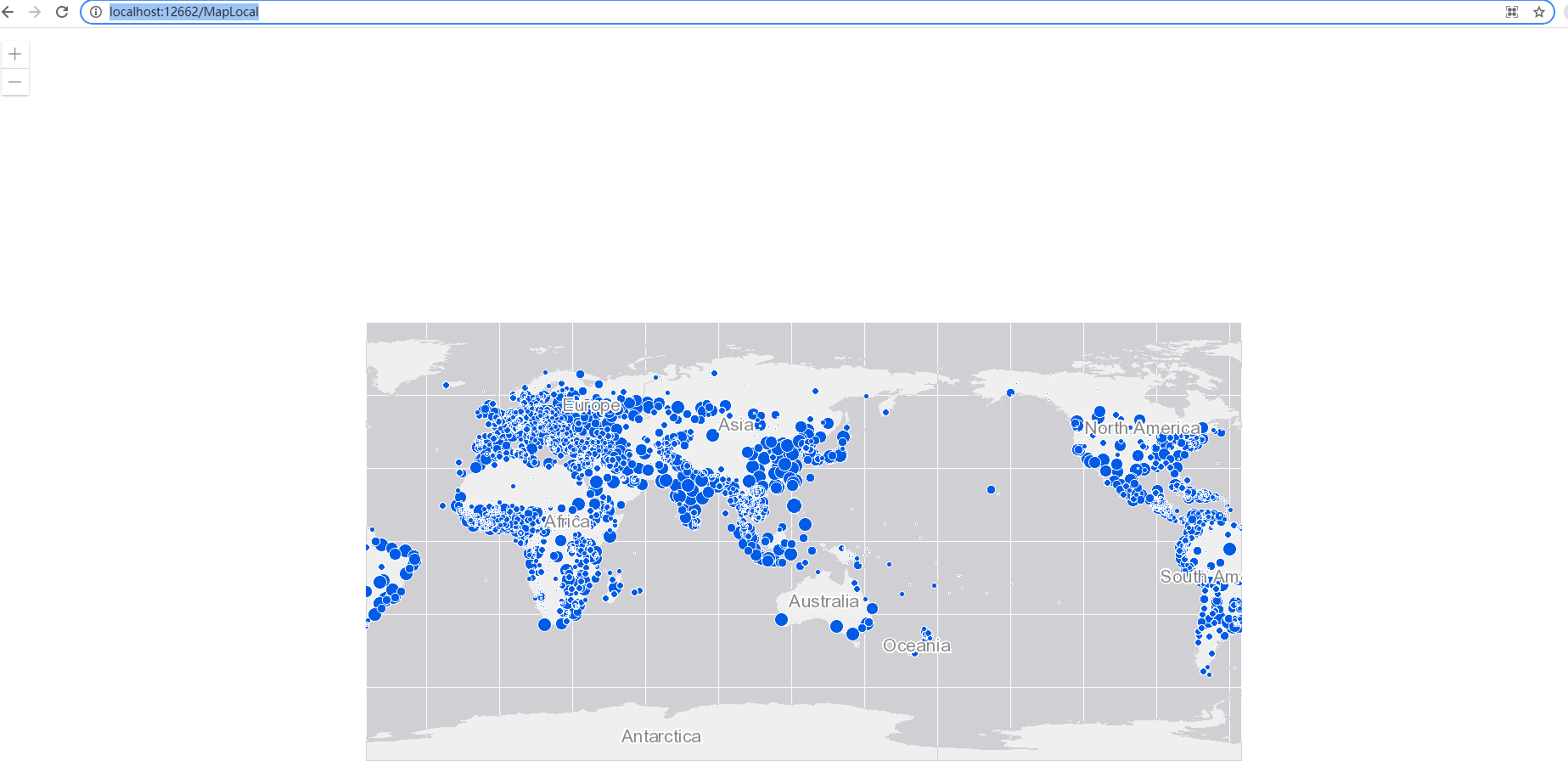Reload the MapLocal page
Screen dimensions: 1568x778
tap(62, 12)
